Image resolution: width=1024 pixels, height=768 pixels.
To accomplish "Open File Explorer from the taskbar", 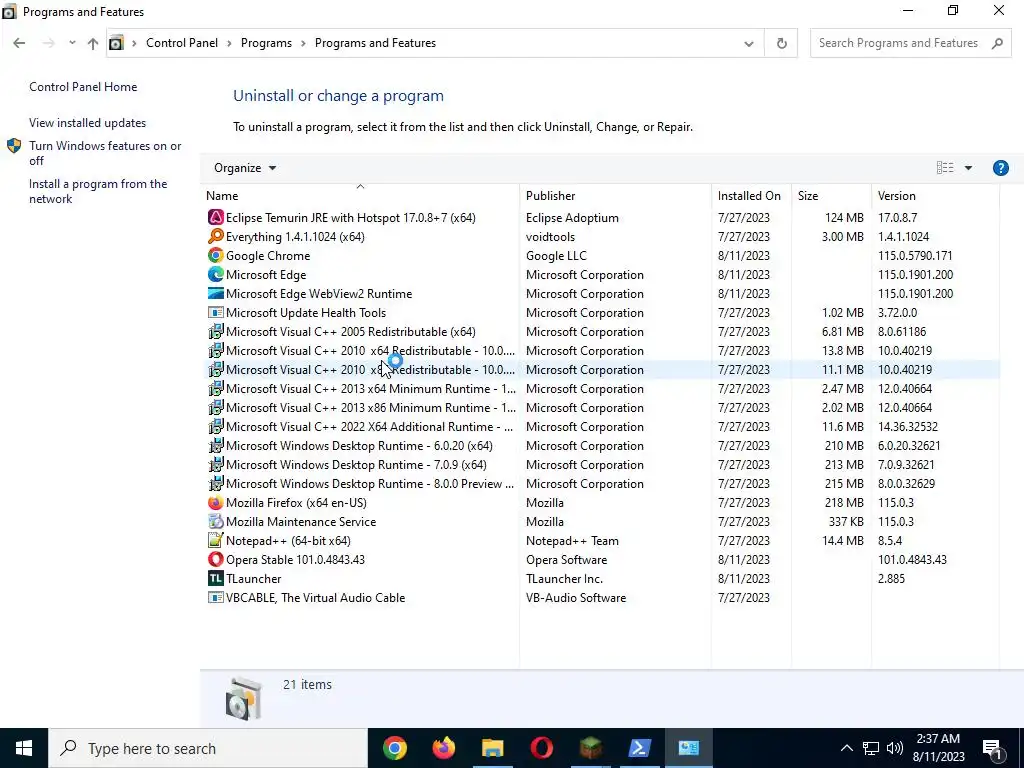I will 492,748.
